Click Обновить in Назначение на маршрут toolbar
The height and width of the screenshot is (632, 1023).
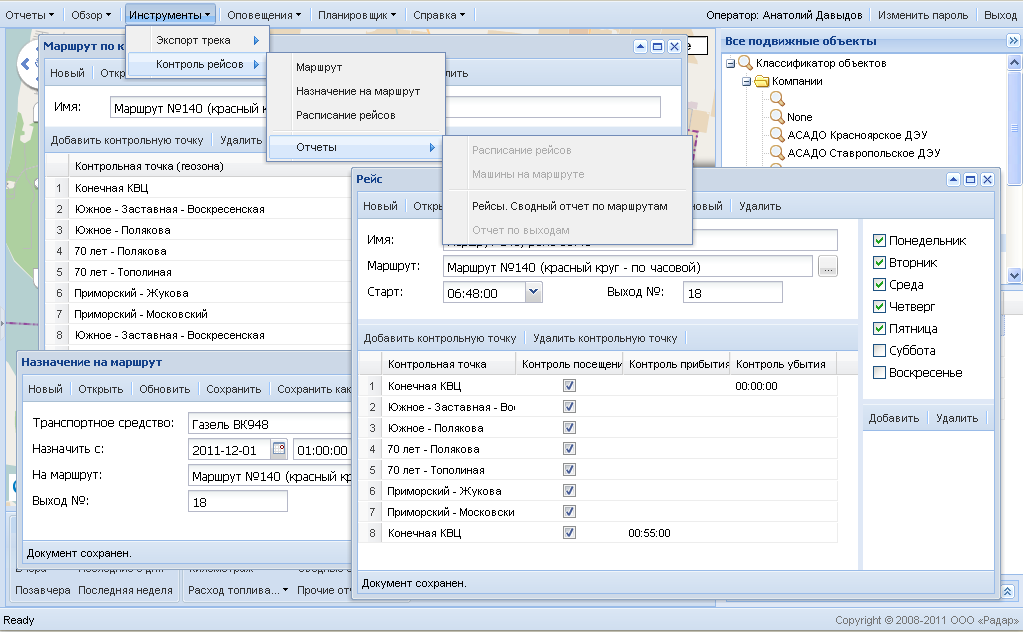pos(164,389)
